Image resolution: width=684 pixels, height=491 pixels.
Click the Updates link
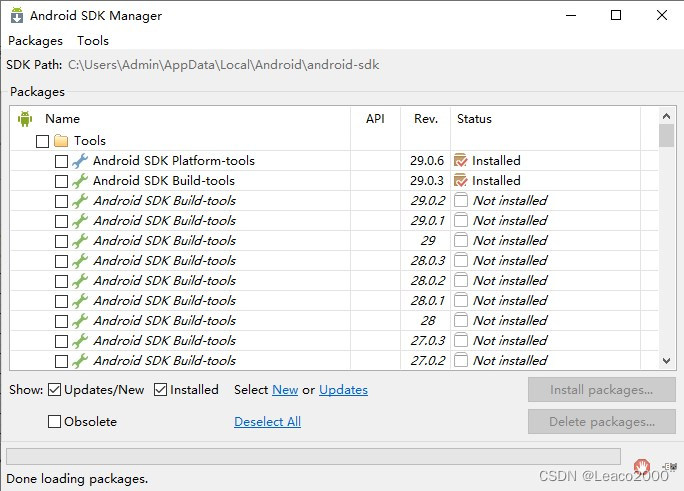click(x=343, y=389)
